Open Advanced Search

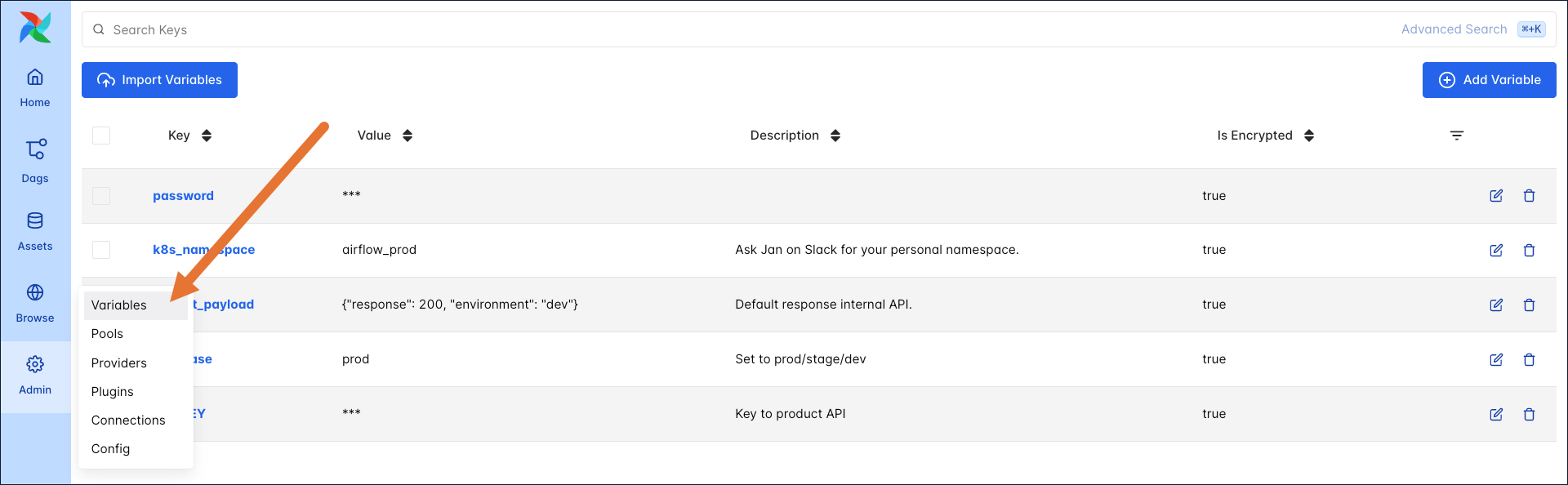(x=1454, y=29)
